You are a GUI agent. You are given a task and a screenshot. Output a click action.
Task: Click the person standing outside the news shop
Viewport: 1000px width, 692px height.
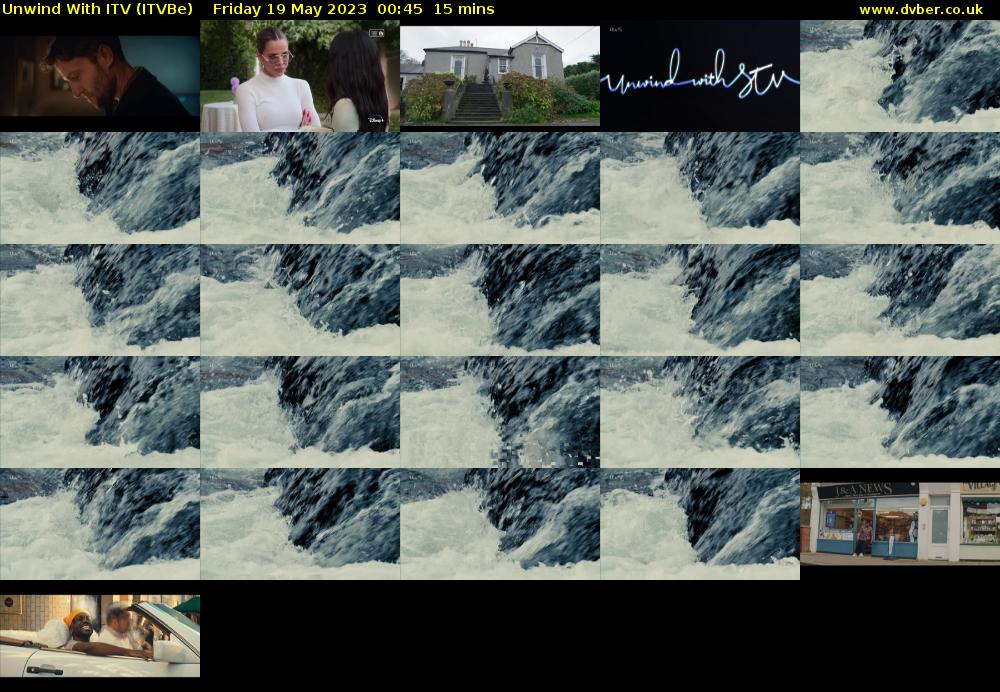[x=864, y=536]
